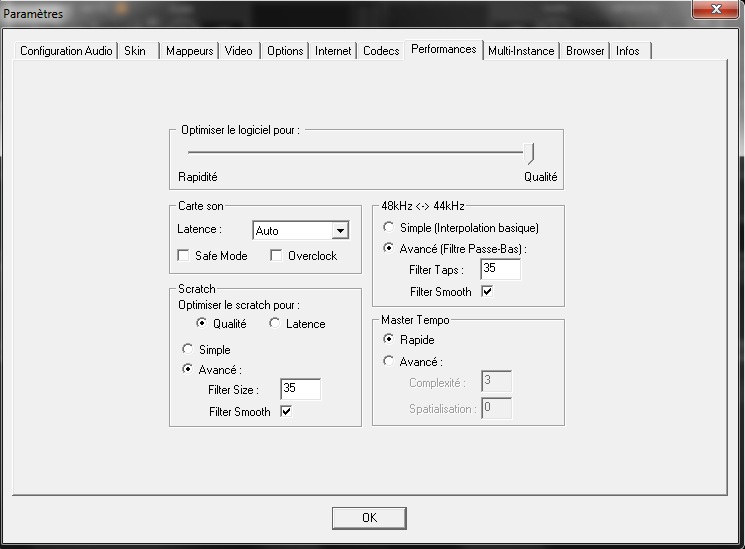The height and width of the screenshot is (549, 745).
Task: Switch to Configuration Audio tab
Action: point(67,51)
